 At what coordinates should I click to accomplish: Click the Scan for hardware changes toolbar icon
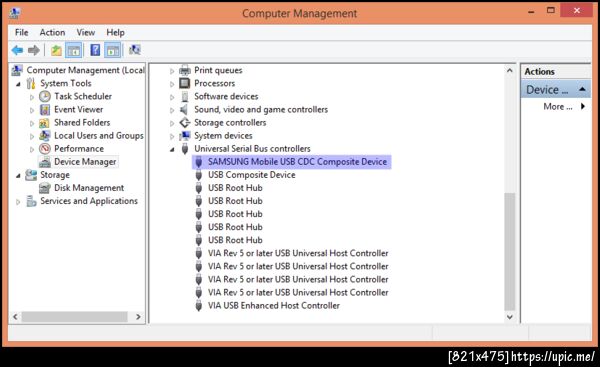pos(135,50)
